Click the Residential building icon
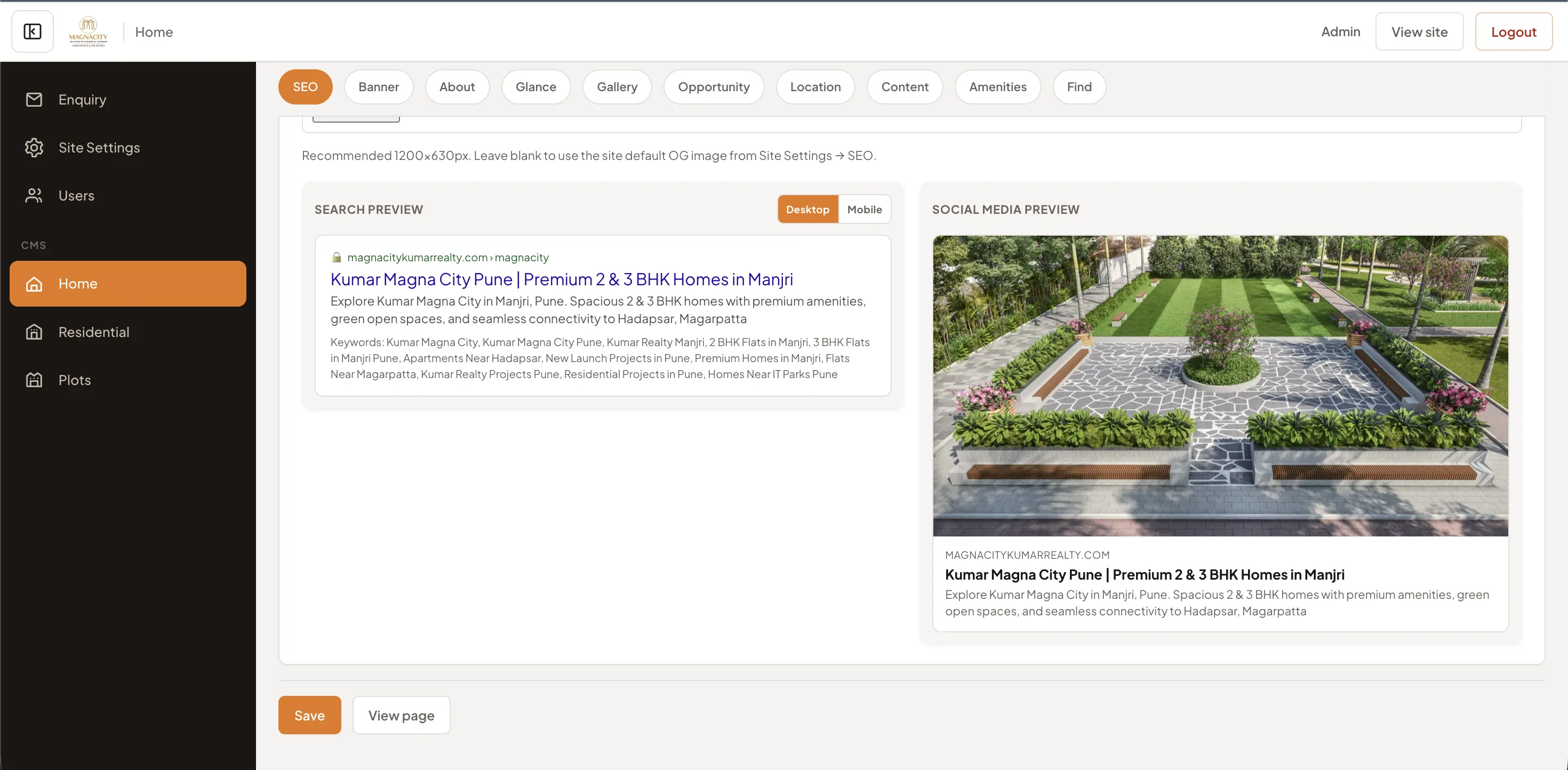 click(34, 332)
